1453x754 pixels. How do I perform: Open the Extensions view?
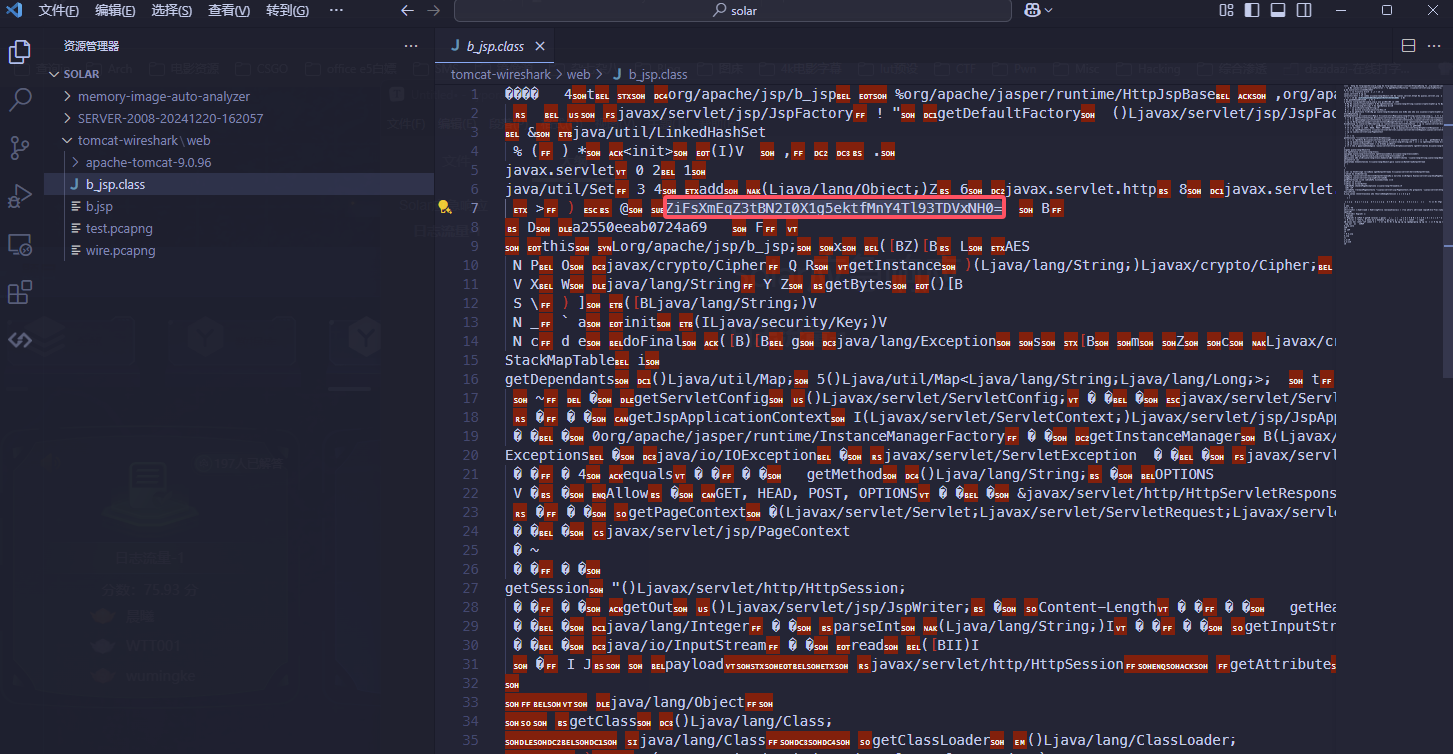coord(20,292)
